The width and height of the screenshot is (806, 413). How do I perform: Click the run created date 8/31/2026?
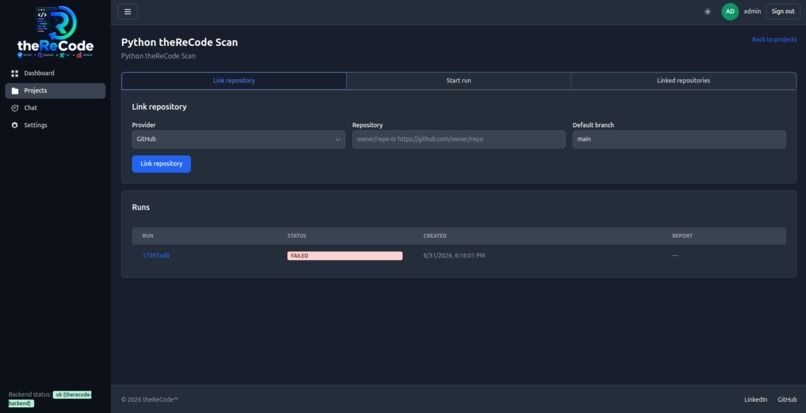pos(454,255)
